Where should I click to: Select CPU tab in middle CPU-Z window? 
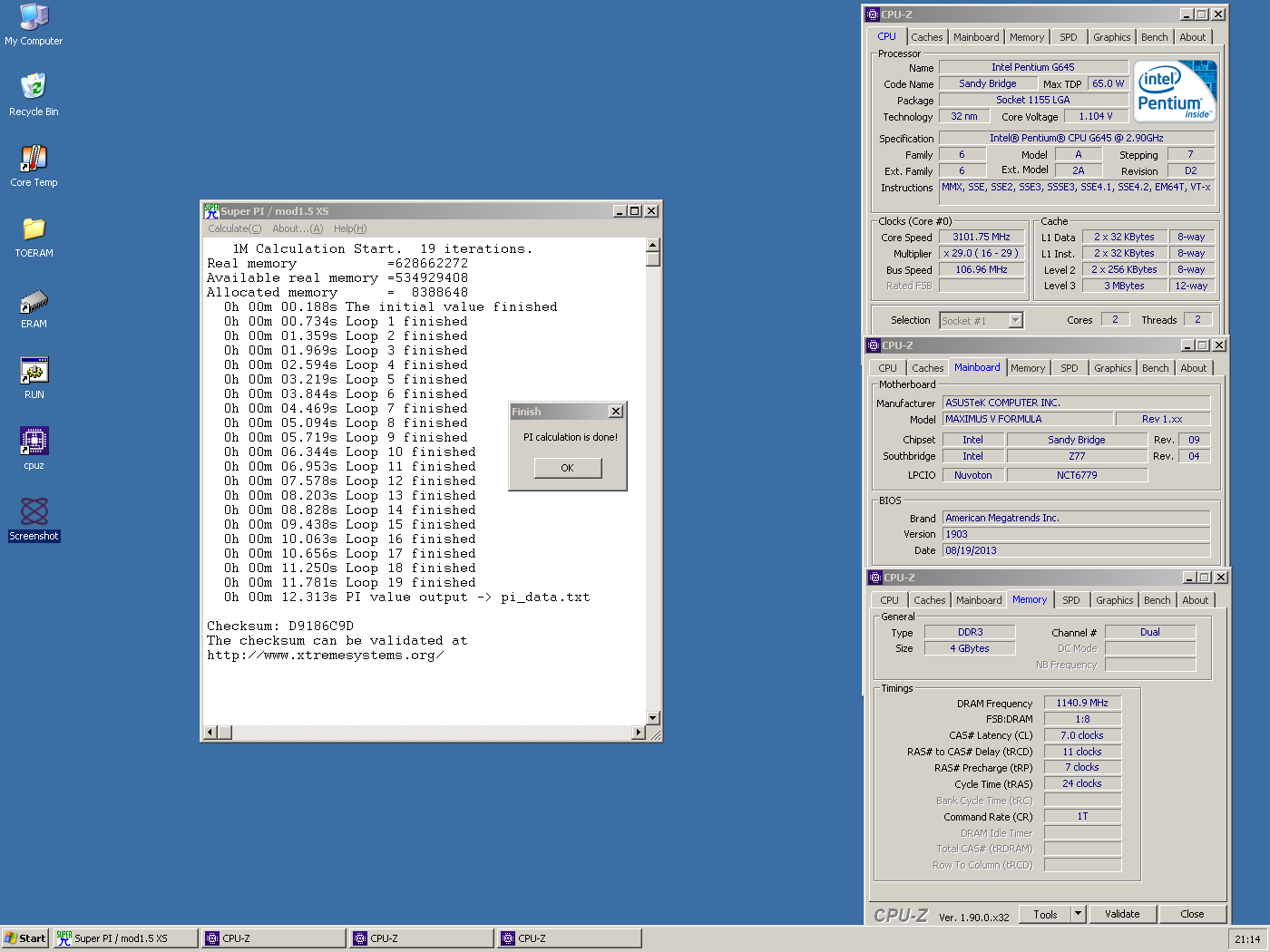(x=888, y=368)
